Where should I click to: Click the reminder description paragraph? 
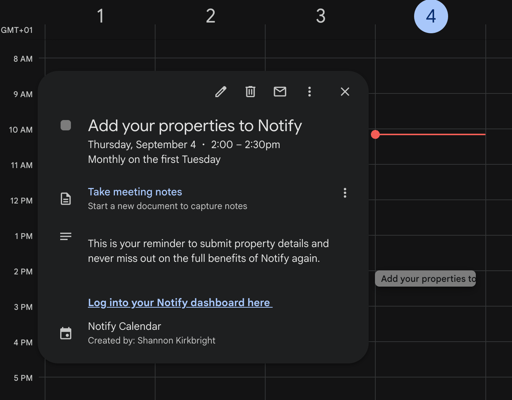(x=208, y=251)
